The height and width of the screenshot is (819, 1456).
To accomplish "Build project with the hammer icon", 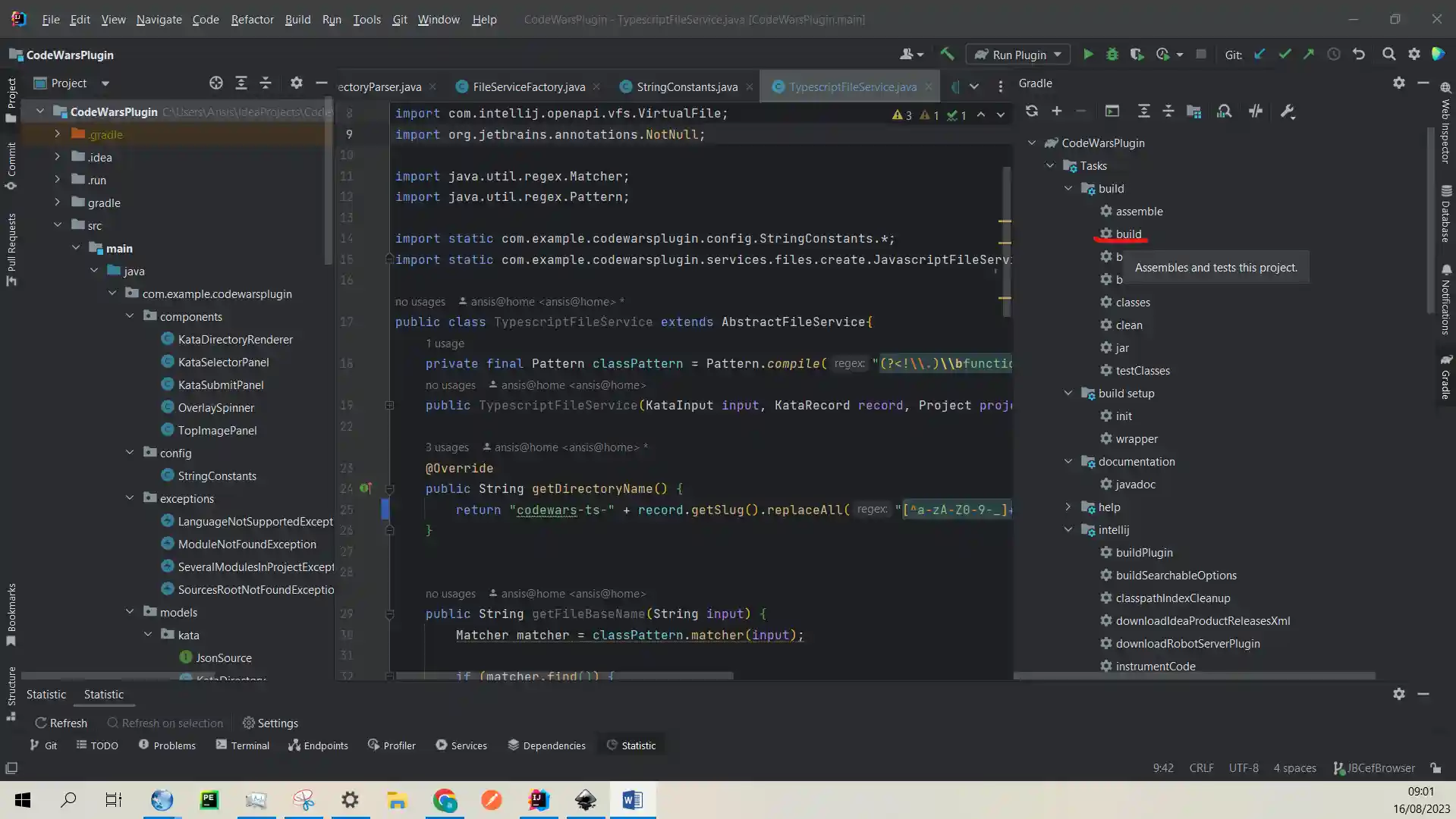I will tap(947, 55).
